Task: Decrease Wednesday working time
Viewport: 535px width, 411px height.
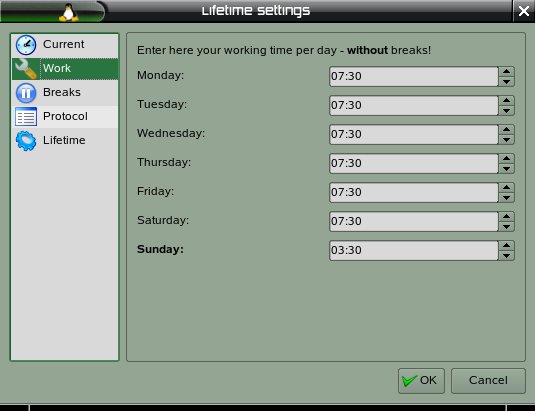Action: pyautogui.click(x=506, y=140)
